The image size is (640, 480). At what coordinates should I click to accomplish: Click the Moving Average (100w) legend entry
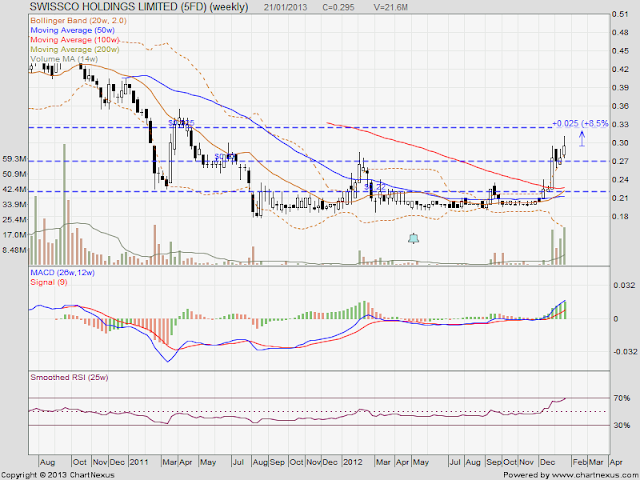(x=75, y=40)
